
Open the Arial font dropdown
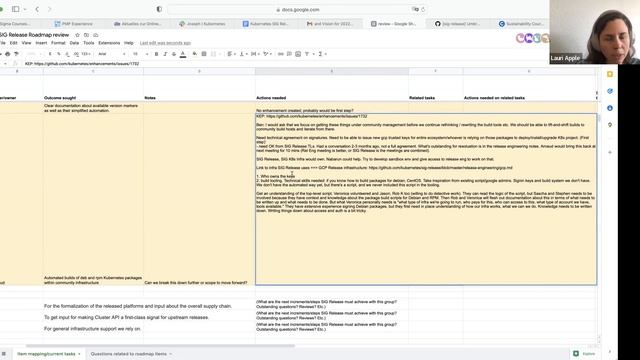tap(111, 54)
